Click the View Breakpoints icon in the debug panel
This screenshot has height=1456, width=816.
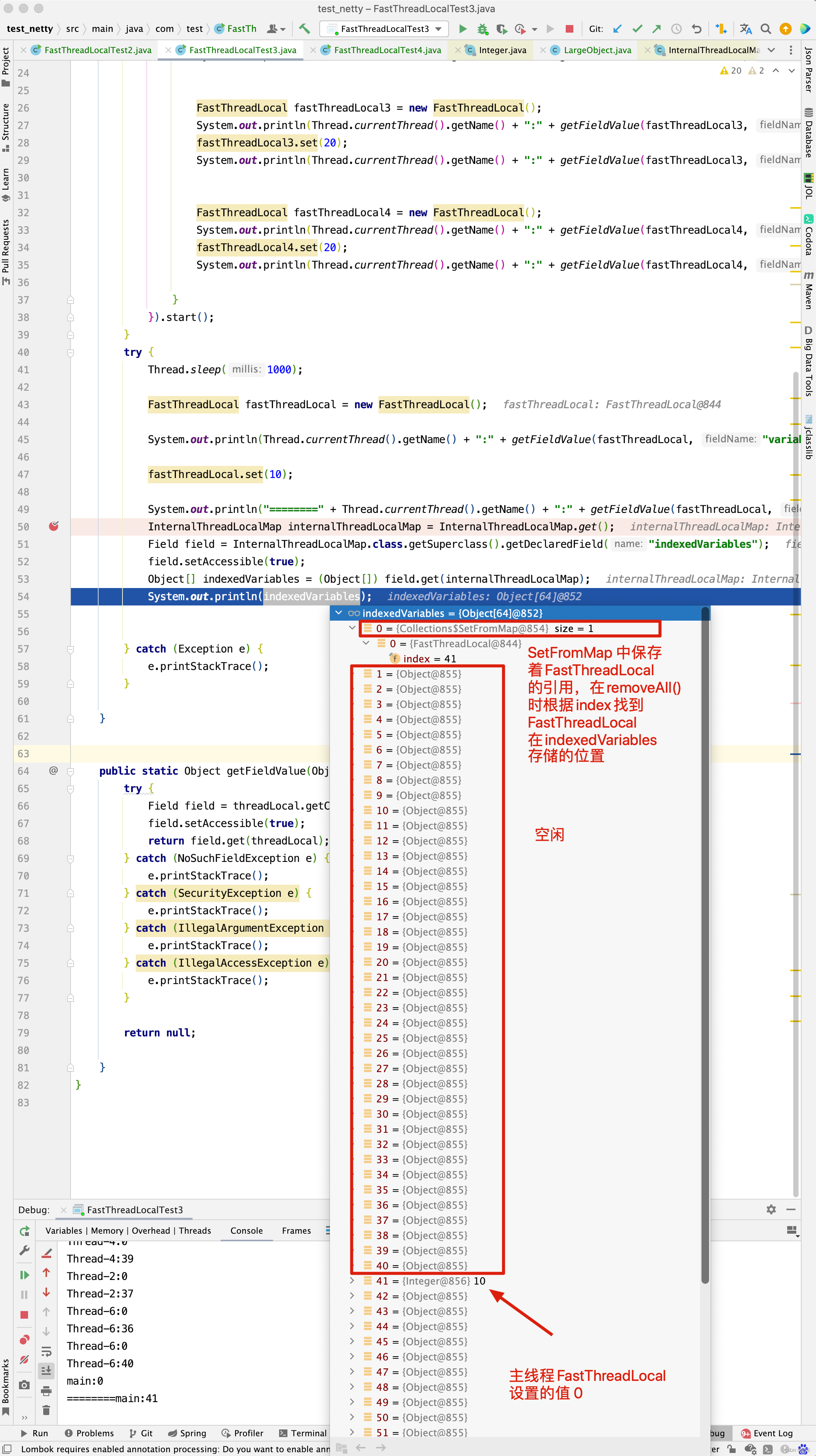pos(24,1340)
